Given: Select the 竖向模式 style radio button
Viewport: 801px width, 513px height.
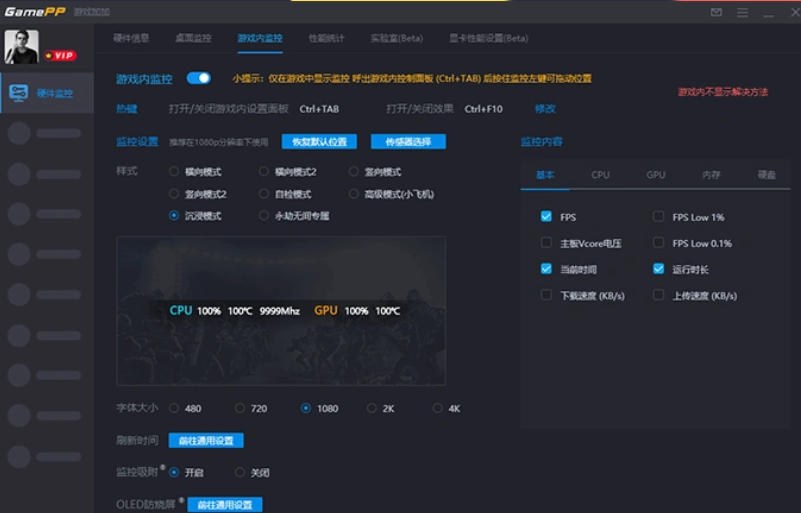Looking at the screenshot, I should pos(354,172).
